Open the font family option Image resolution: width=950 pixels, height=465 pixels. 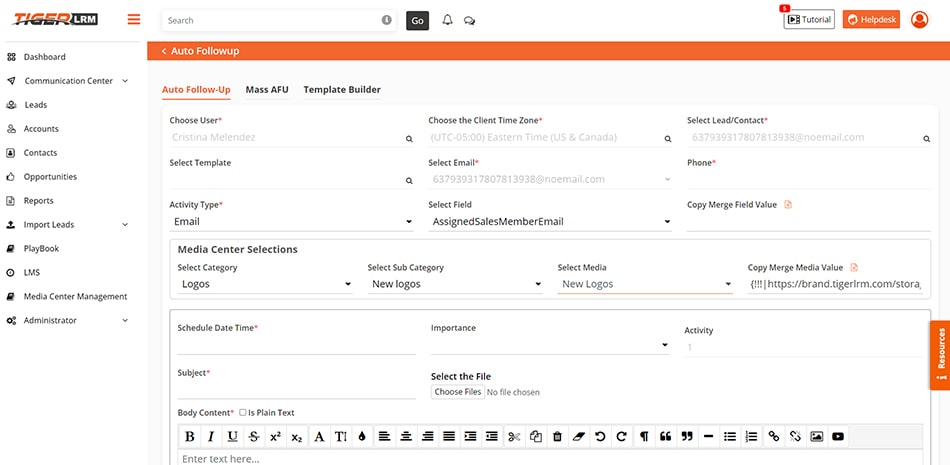(x=319, y=436)
